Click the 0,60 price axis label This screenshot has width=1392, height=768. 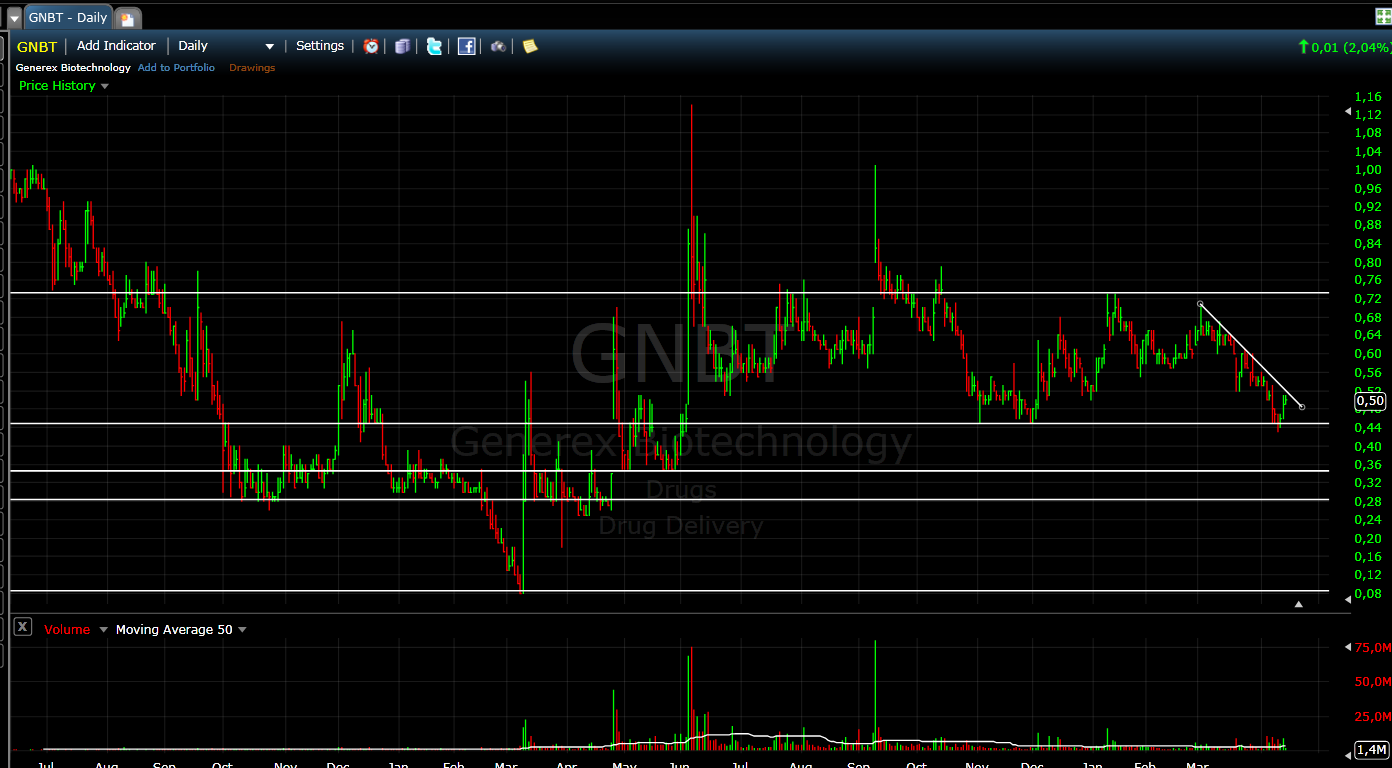[x=1368, y=353]
